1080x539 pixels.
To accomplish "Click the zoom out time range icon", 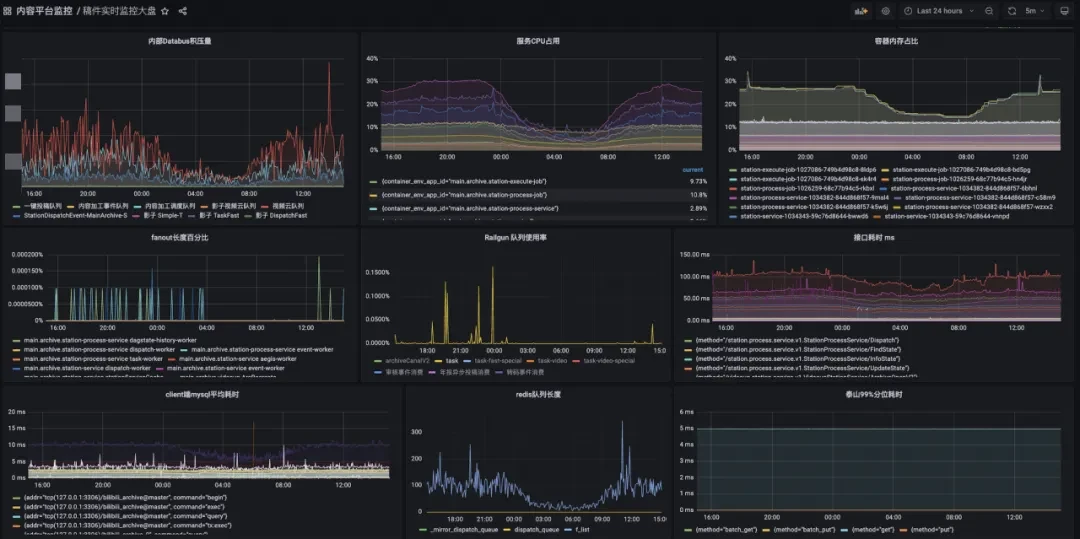I will pos(989,11).
